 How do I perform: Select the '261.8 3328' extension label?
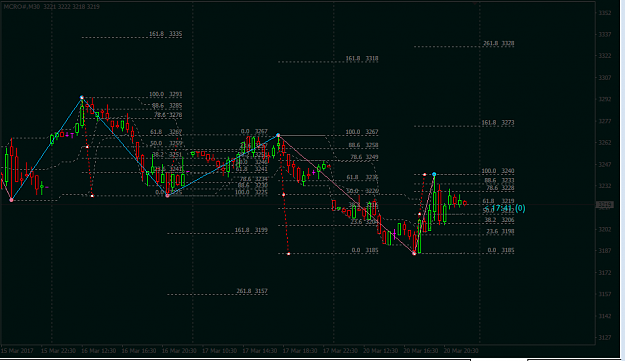[x=498, y=43]
